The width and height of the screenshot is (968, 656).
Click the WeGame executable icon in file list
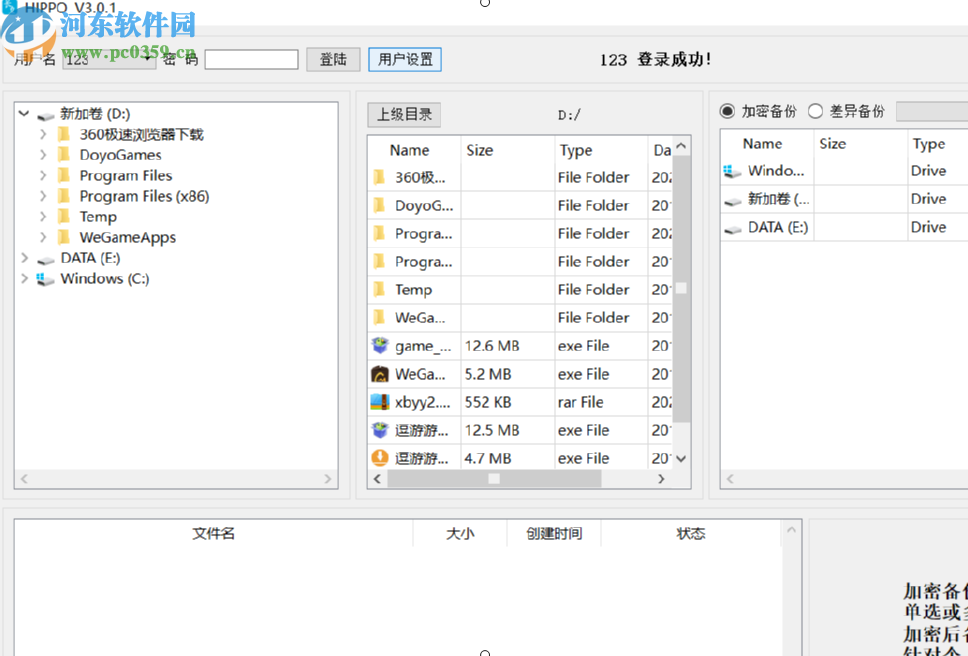(x=378, y=373)
